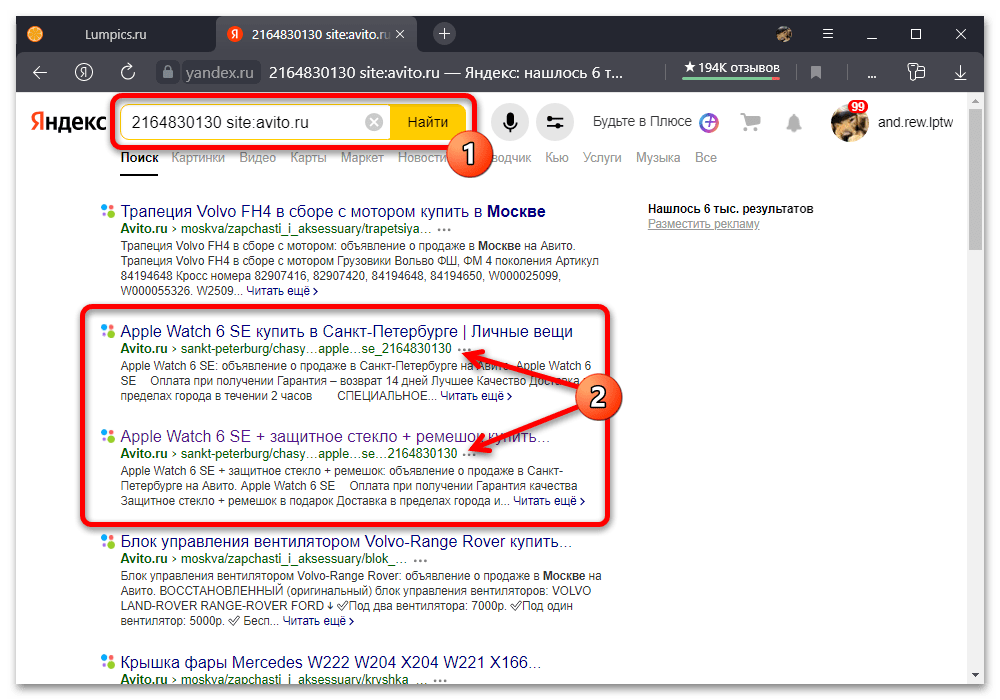Open Apple Watch 6 SE + защитное стекло result
This screenshot has height=700, width=1000.
335,437
